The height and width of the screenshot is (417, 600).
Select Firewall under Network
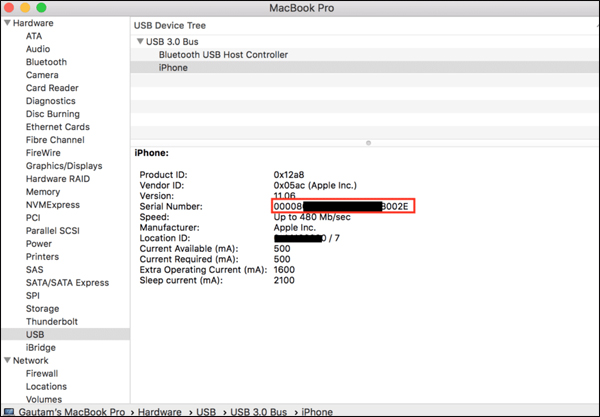(x=42, y=374)
